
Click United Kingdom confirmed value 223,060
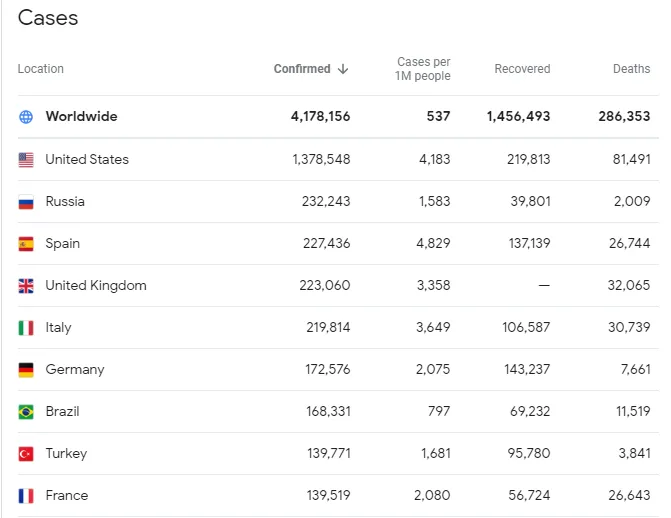pyautogui.click(x=325, y=285)
